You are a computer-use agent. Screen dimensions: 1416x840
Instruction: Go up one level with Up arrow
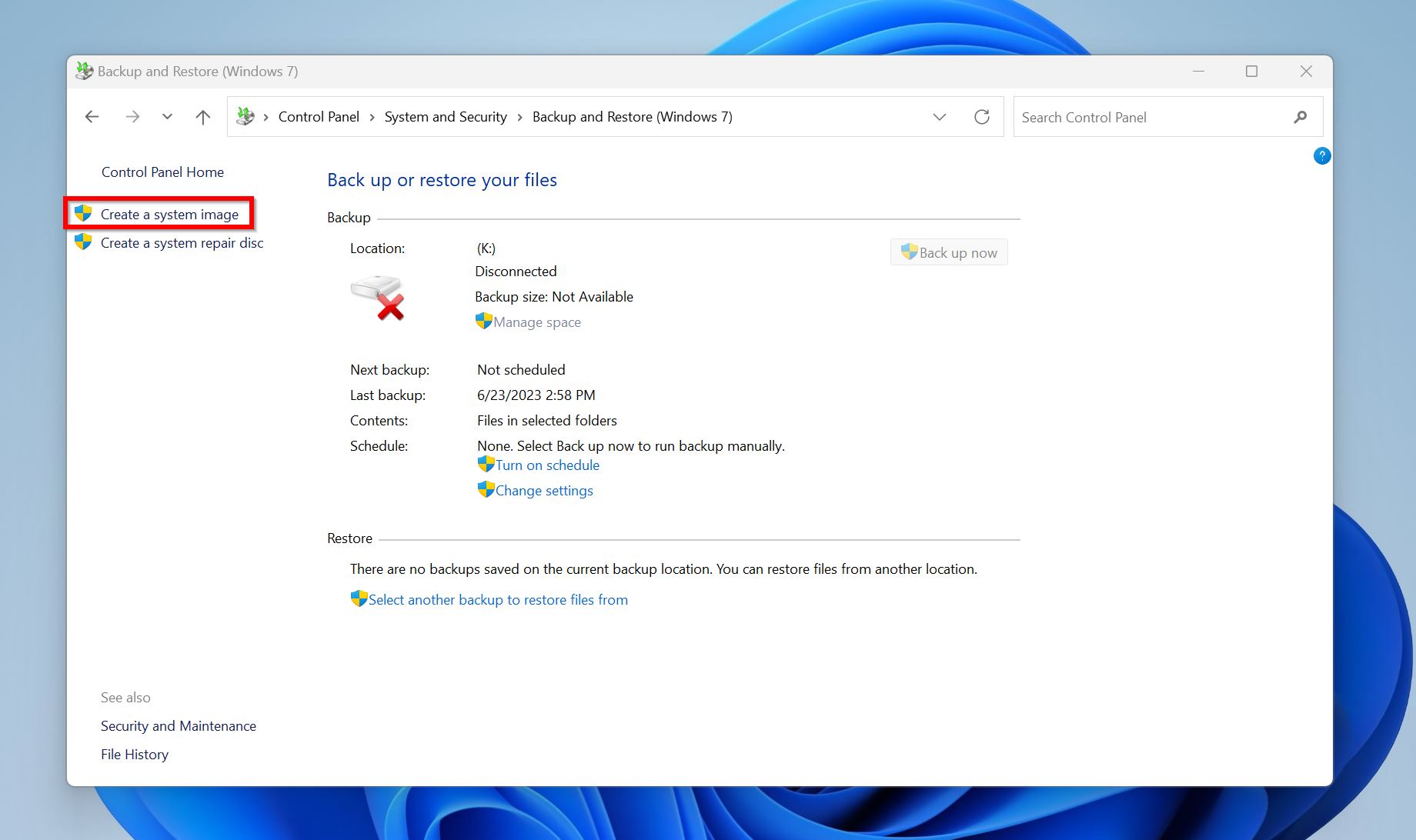pos(203,117)
